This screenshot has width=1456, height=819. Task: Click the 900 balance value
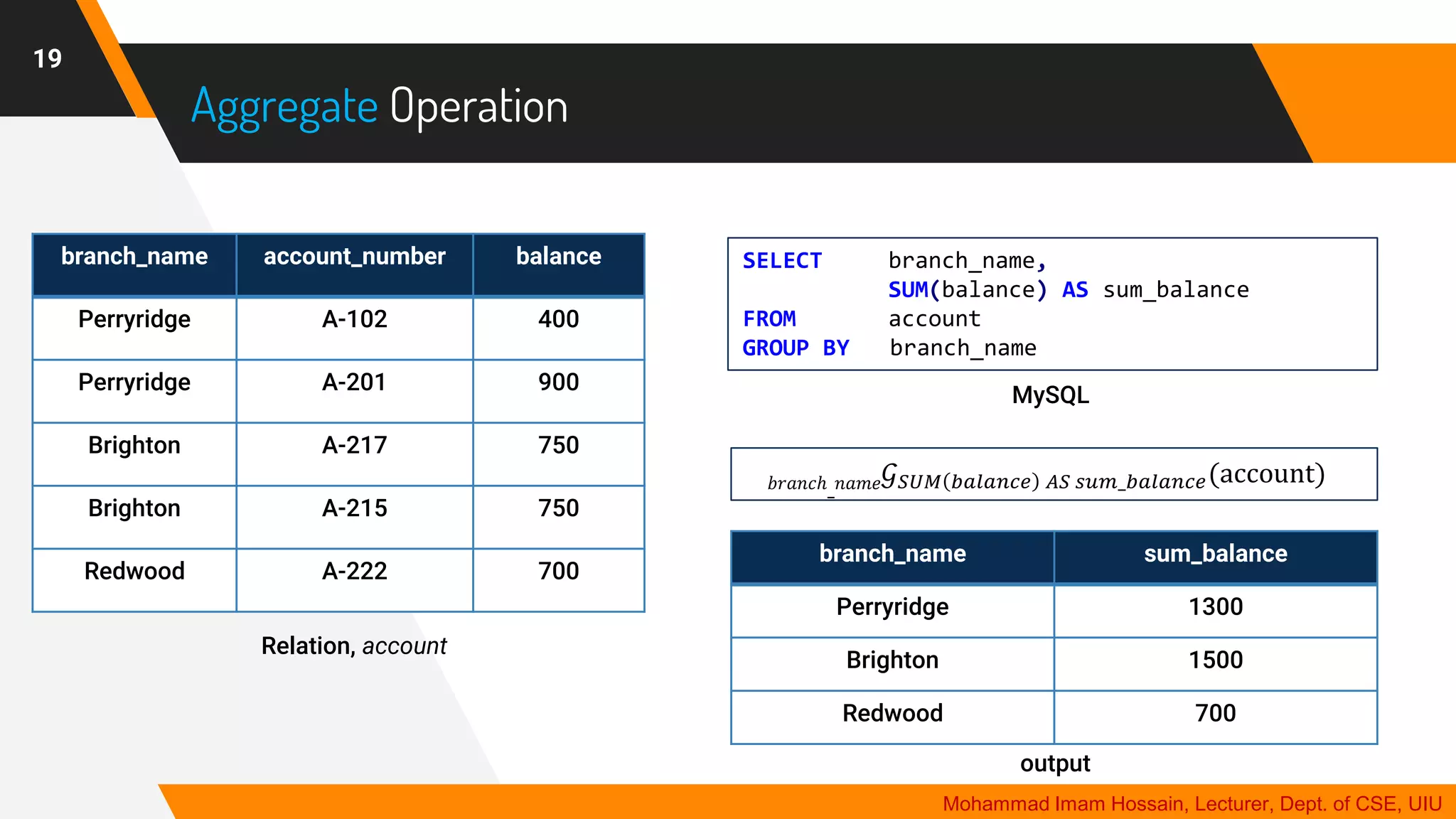click(558, 382)
